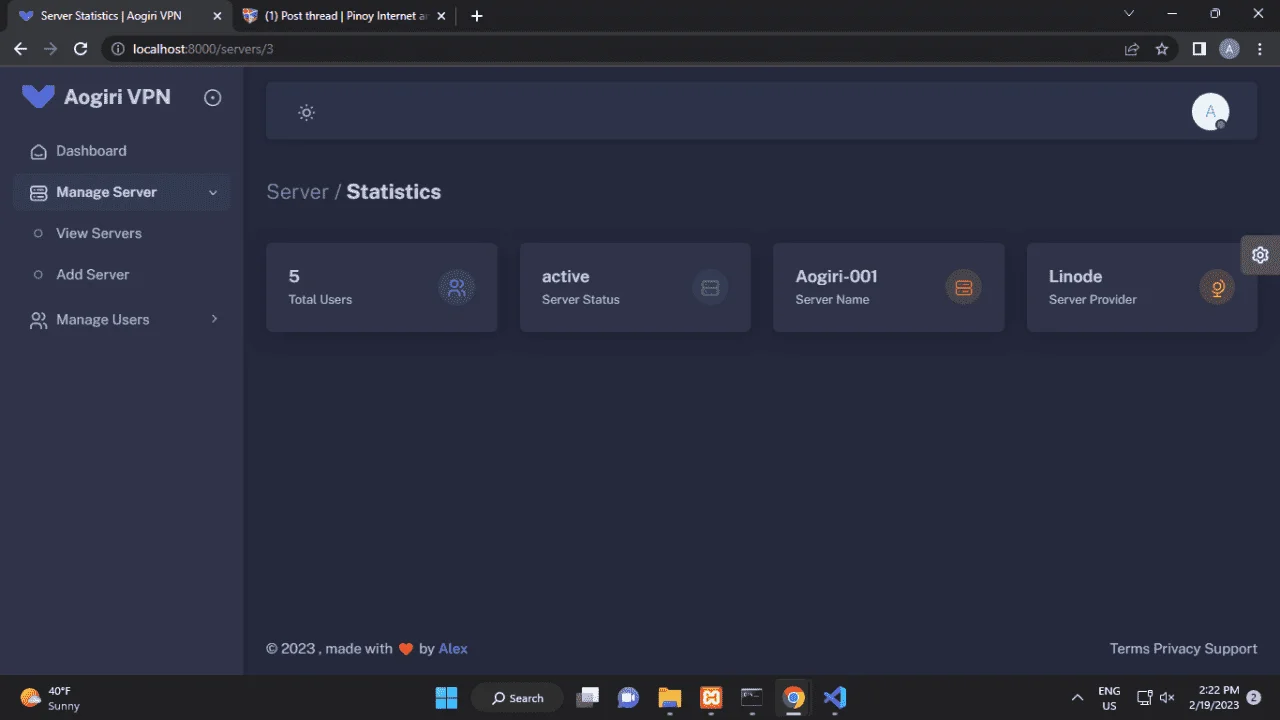Open the Chrome three-dot menu
This screenshot has width=1280, height=720.
click(1260, 48)
